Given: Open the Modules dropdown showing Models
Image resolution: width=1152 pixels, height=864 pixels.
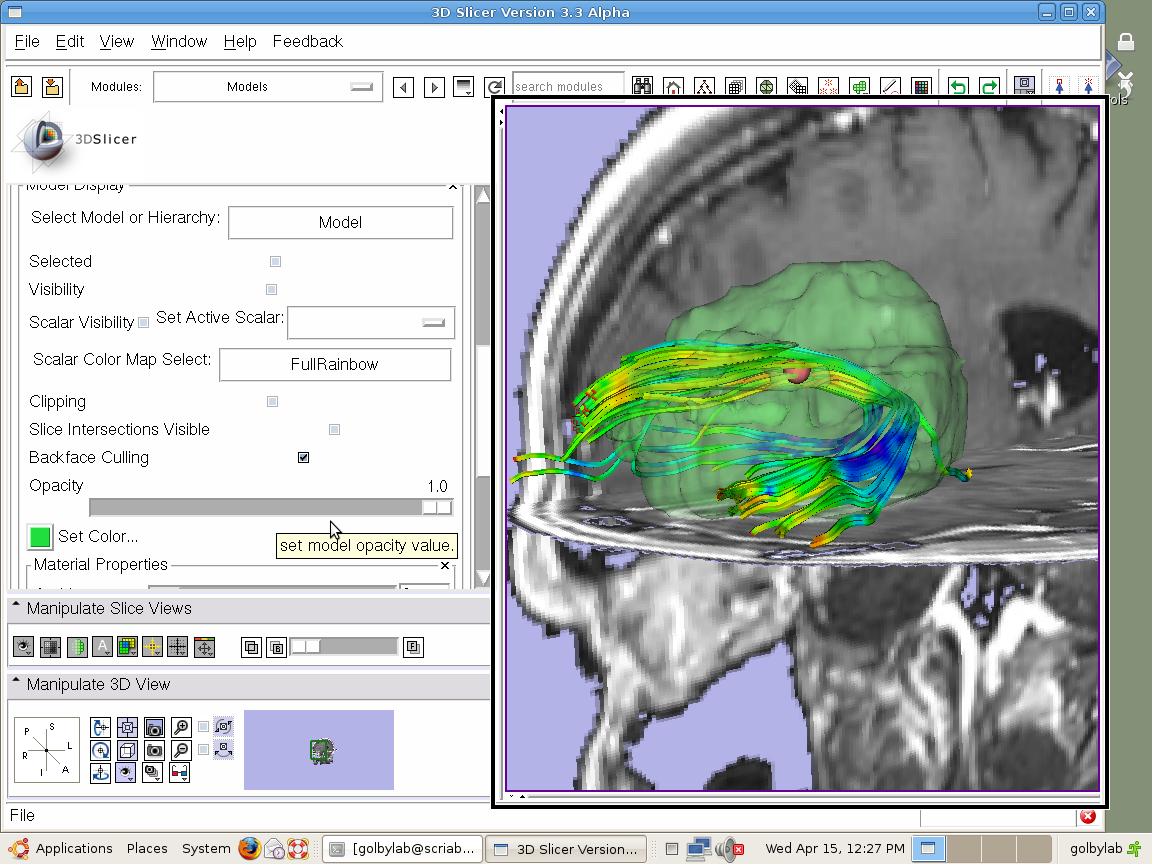Looking at the screenshot, I should [267, 87].
